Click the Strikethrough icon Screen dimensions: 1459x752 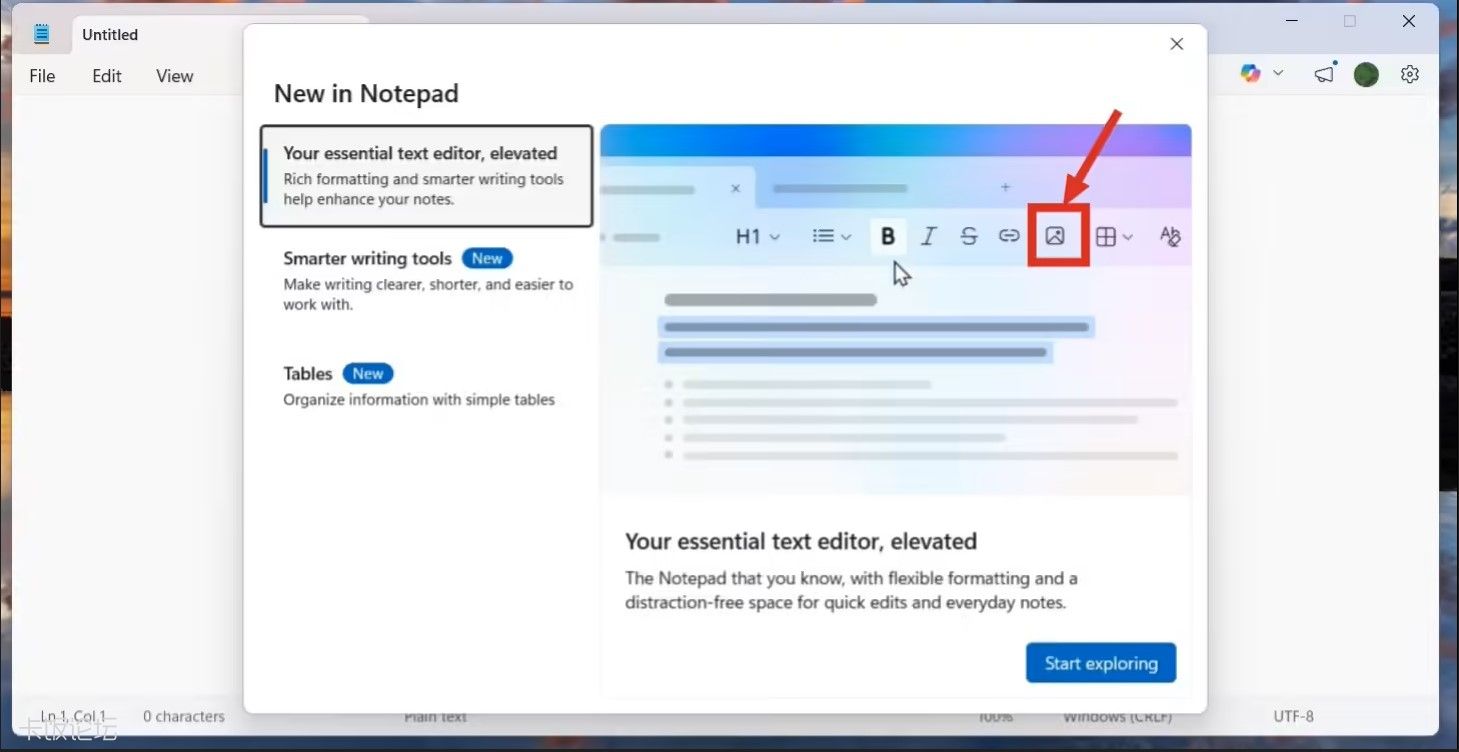coord(968,237)
